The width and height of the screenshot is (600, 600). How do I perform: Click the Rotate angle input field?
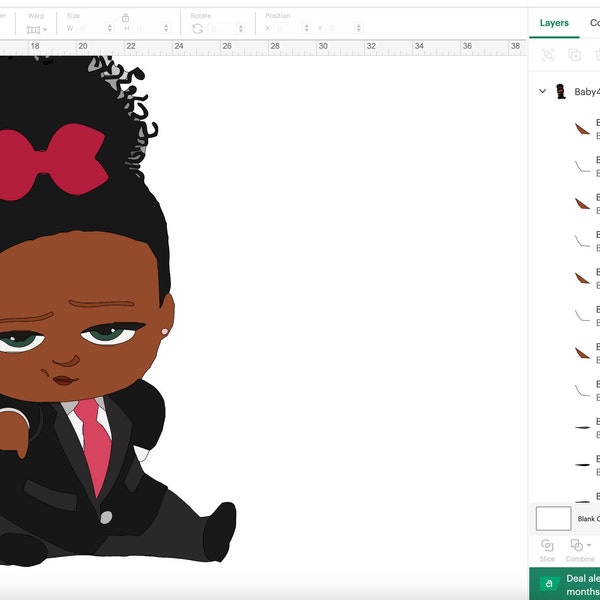point(222,29)
